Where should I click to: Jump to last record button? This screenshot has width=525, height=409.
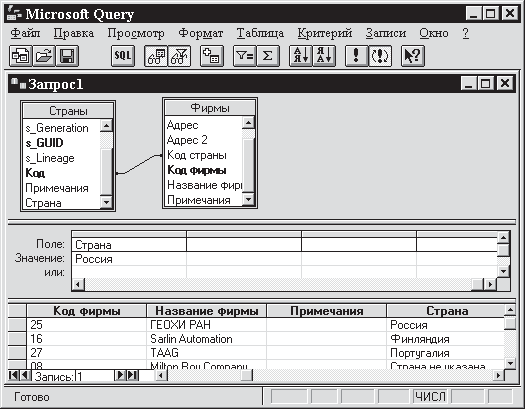pos(132,375)
